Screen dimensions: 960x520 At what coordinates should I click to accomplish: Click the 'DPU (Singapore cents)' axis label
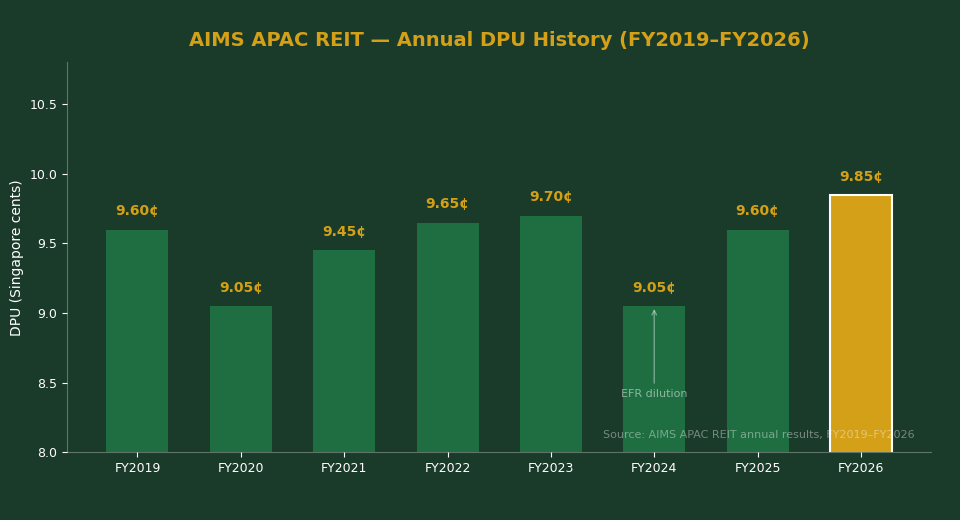coord(16,258)
